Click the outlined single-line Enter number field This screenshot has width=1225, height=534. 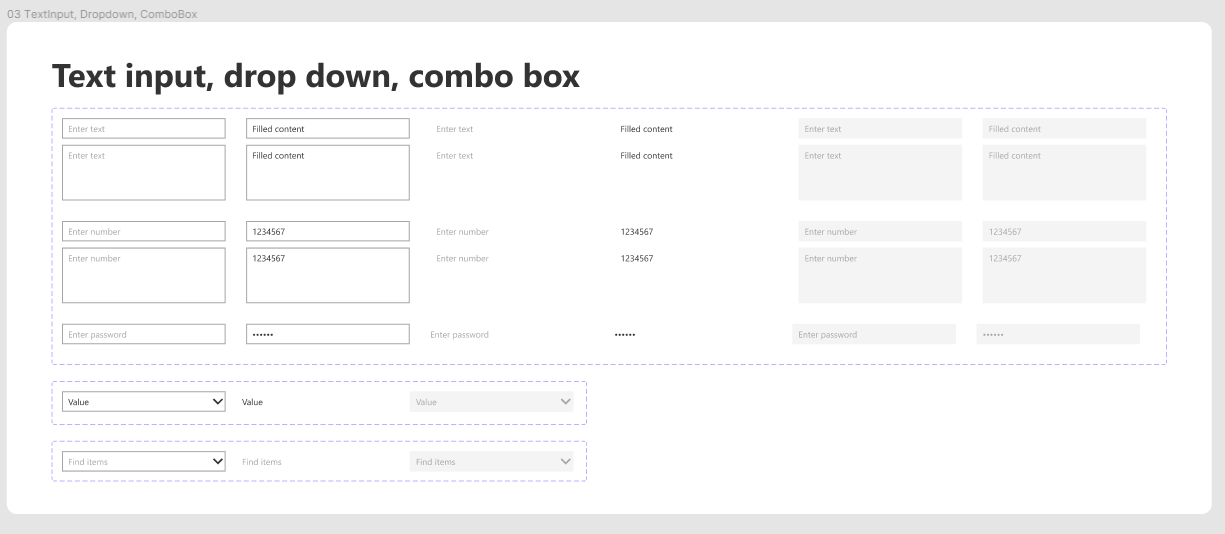(144, 232)
